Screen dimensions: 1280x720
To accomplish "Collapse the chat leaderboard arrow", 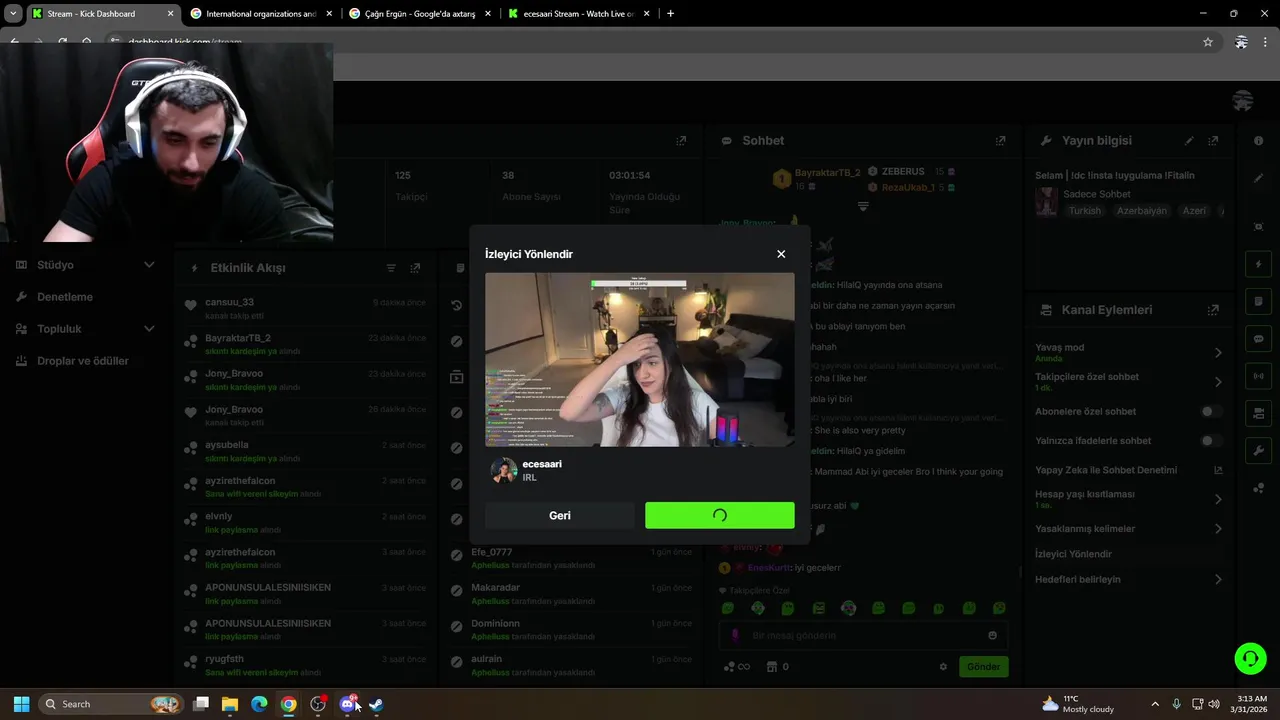I will [x=863, y=207].
